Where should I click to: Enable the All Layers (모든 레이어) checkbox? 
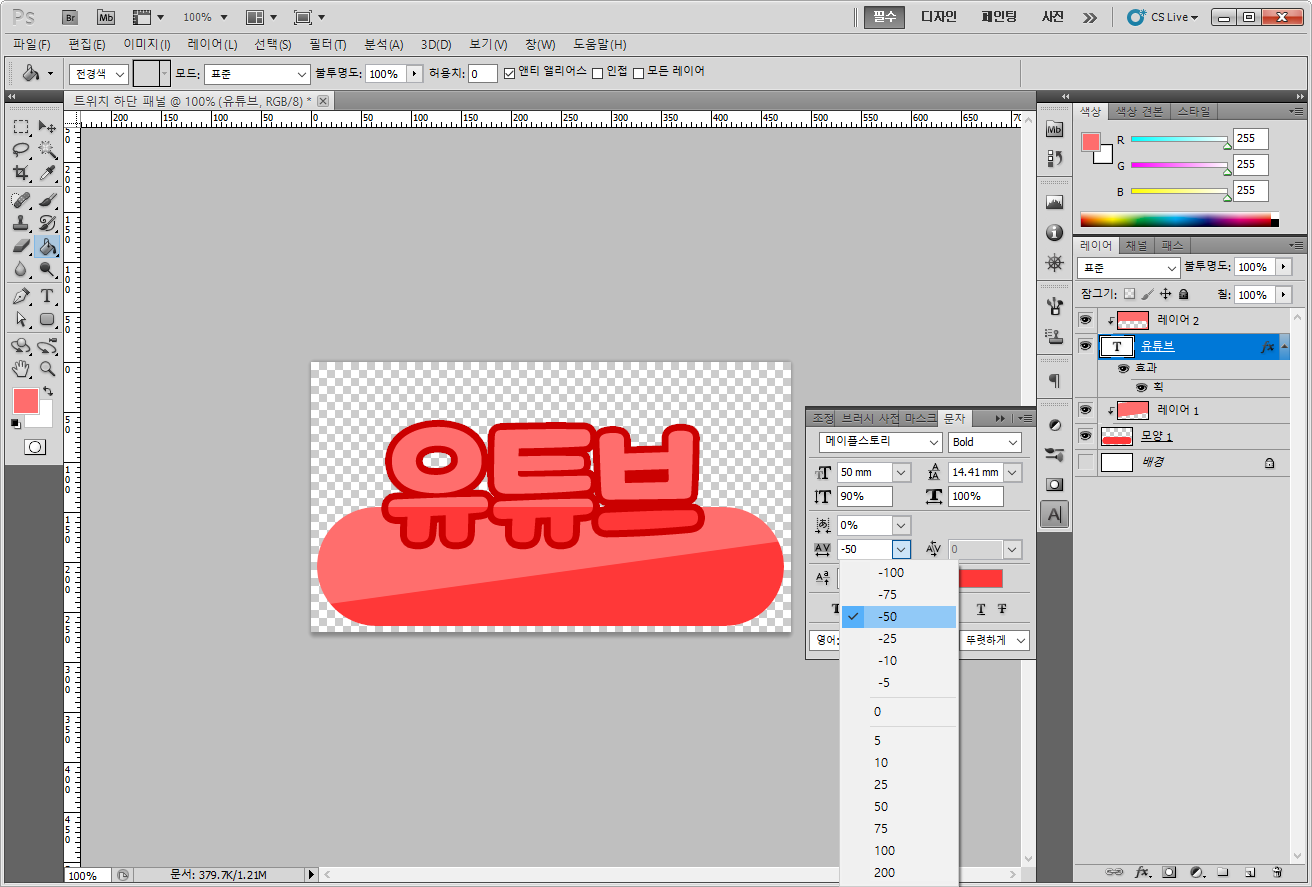tap(638, 73)
